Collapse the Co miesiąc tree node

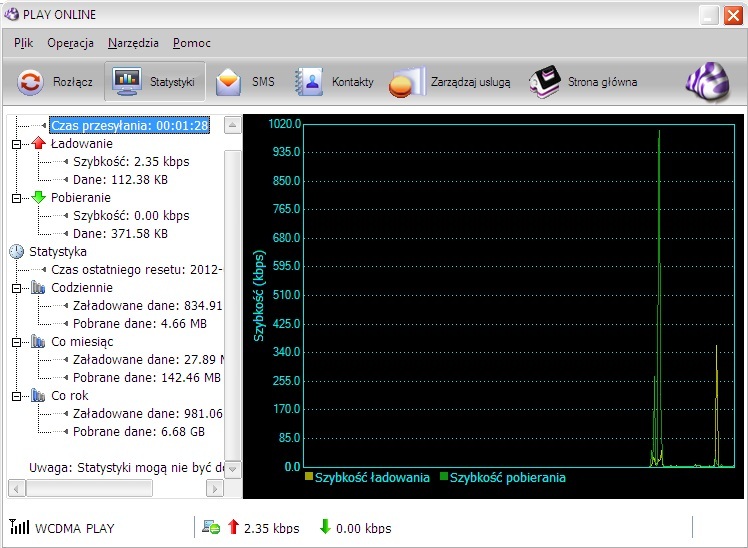(17, 342)
